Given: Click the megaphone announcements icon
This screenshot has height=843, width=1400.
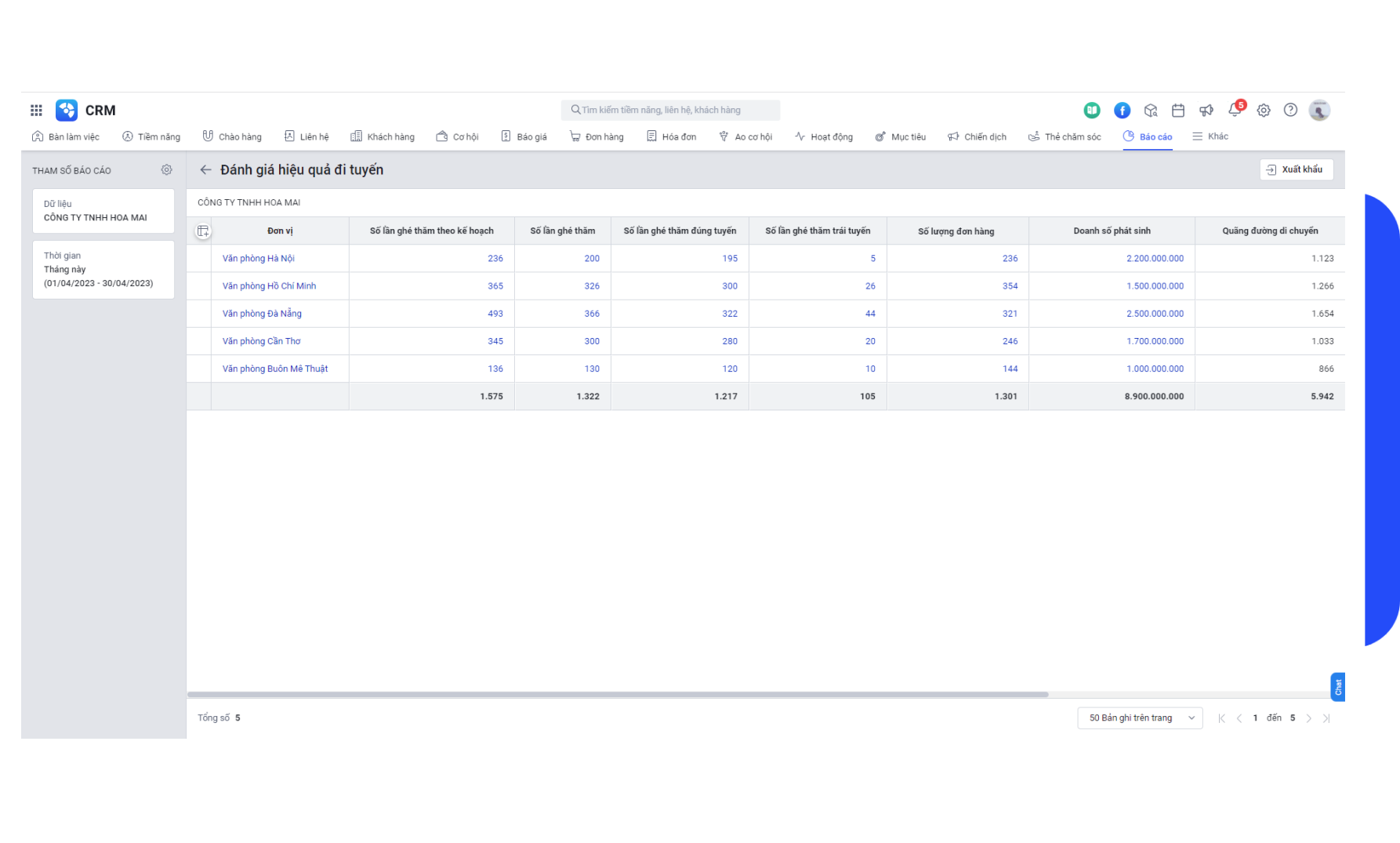Looking at the screenshot, I should [1206, 111].
